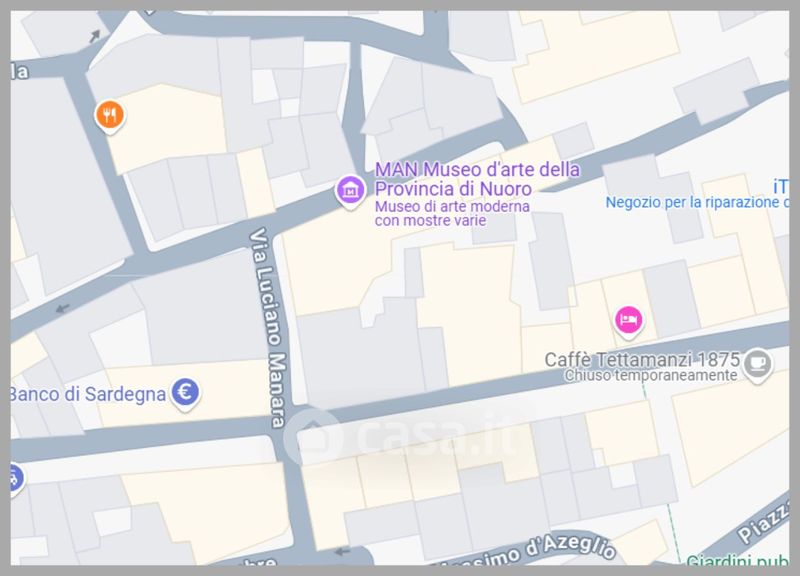The width and height of the screenshot is (800, 576).
Task: Click the partial blue pin at left edge
Action: pos(14,477)
